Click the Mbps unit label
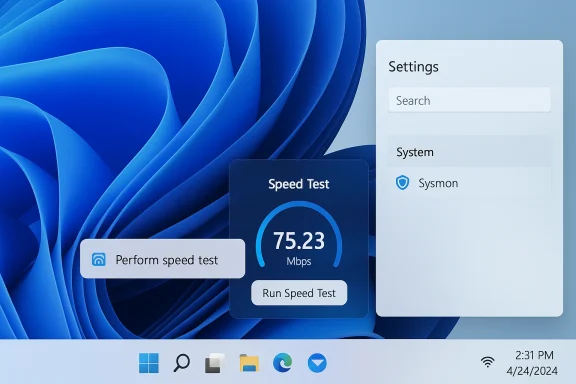The height and width of the screenshot is (384, 576). pos(299,261)
